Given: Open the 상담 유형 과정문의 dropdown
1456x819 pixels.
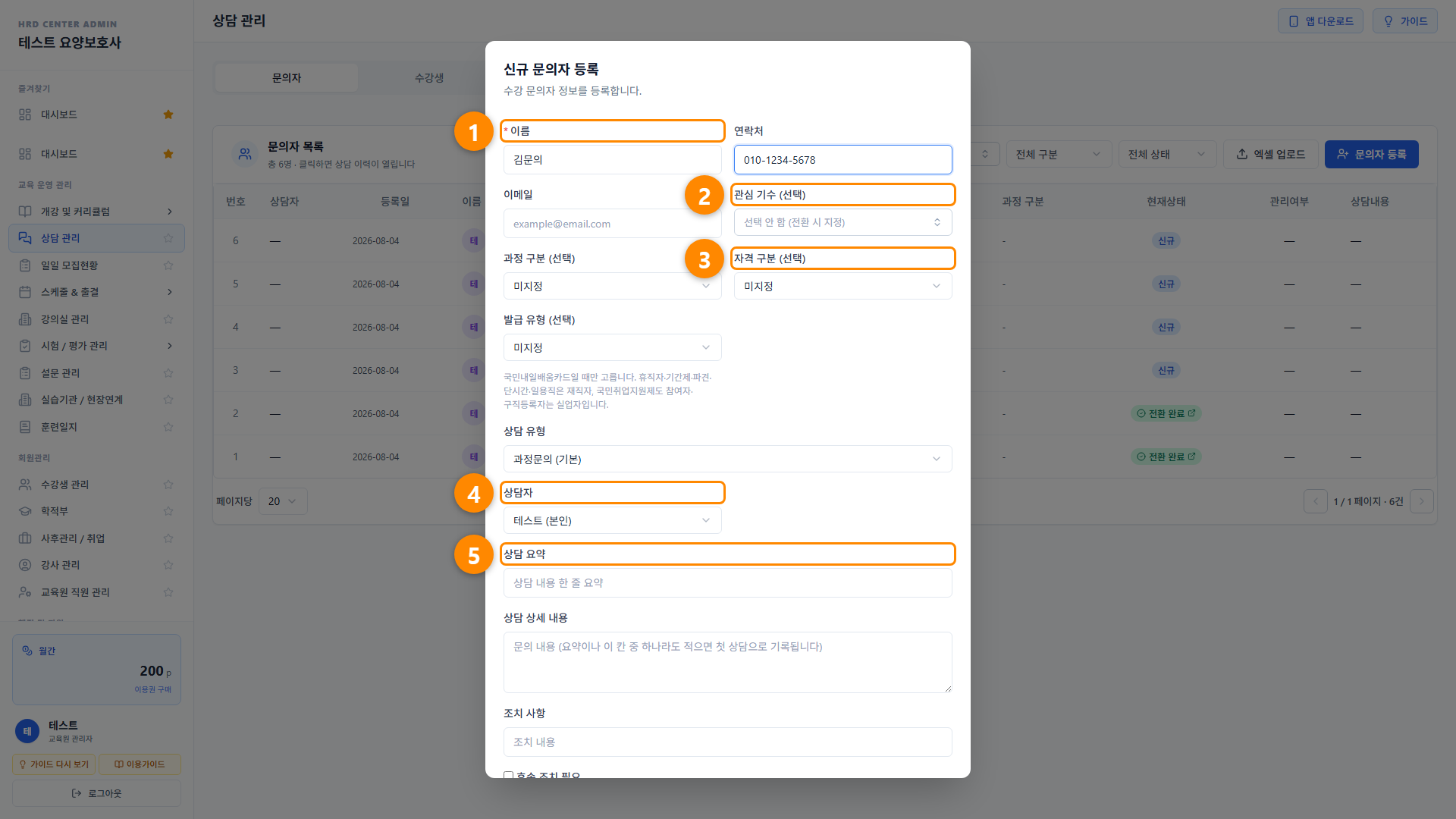Looking at the screenshot, I should pyautogui.click(x=727, y=459).
